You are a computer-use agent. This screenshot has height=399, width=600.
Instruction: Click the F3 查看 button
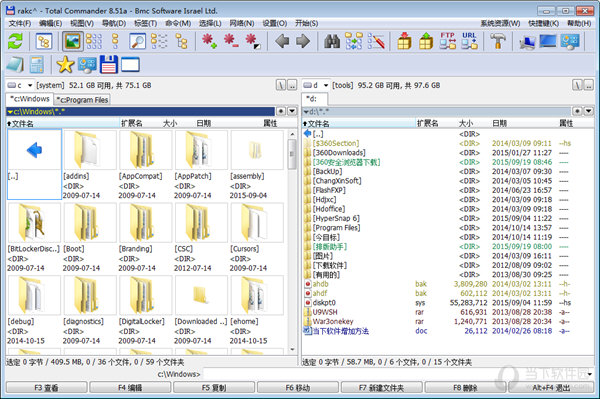[x=46, y=388]
